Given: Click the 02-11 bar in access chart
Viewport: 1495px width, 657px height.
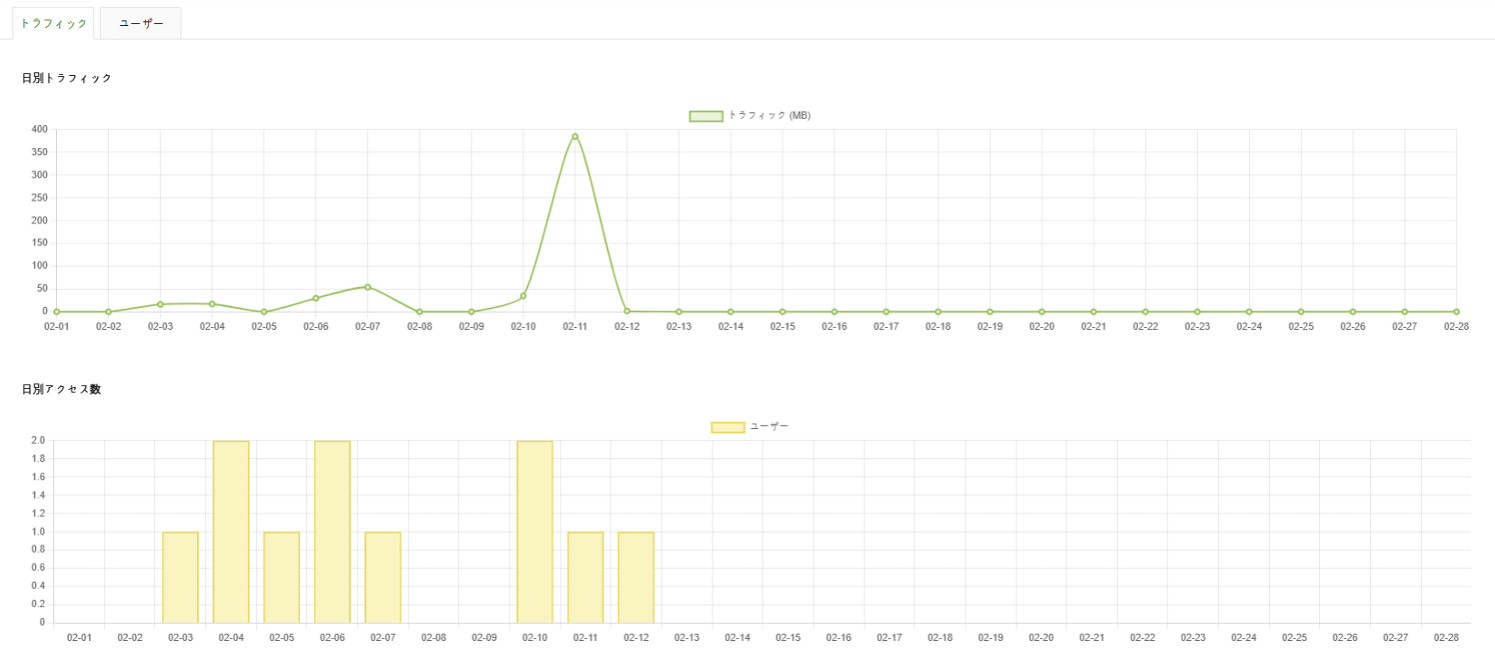Looking at the screenshot, I should (x=585, y=577).
